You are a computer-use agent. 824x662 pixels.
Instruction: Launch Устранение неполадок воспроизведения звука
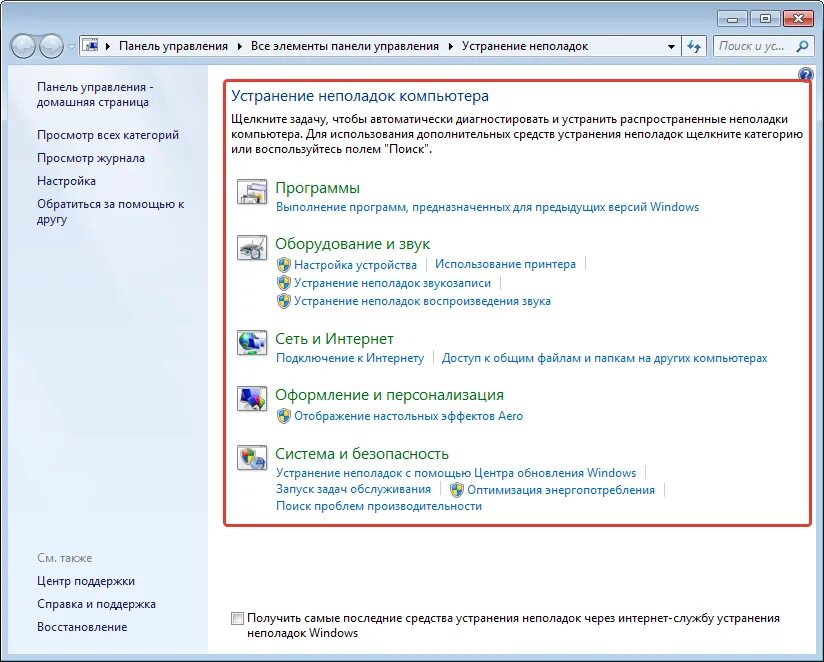coord(423,301)
